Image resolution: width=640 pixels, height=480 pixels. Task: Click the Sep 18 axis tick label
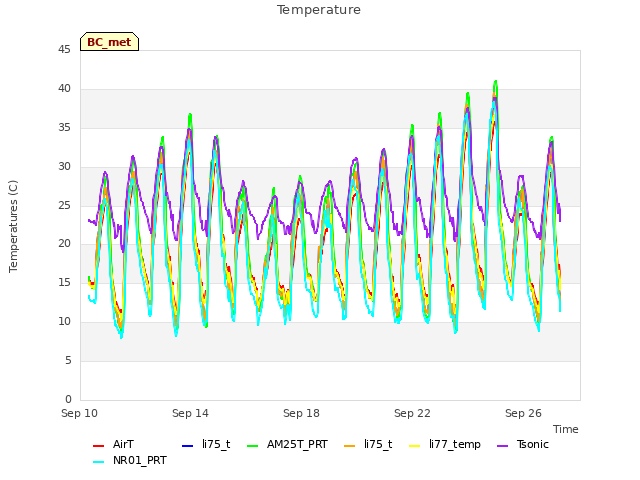(301, 413)
